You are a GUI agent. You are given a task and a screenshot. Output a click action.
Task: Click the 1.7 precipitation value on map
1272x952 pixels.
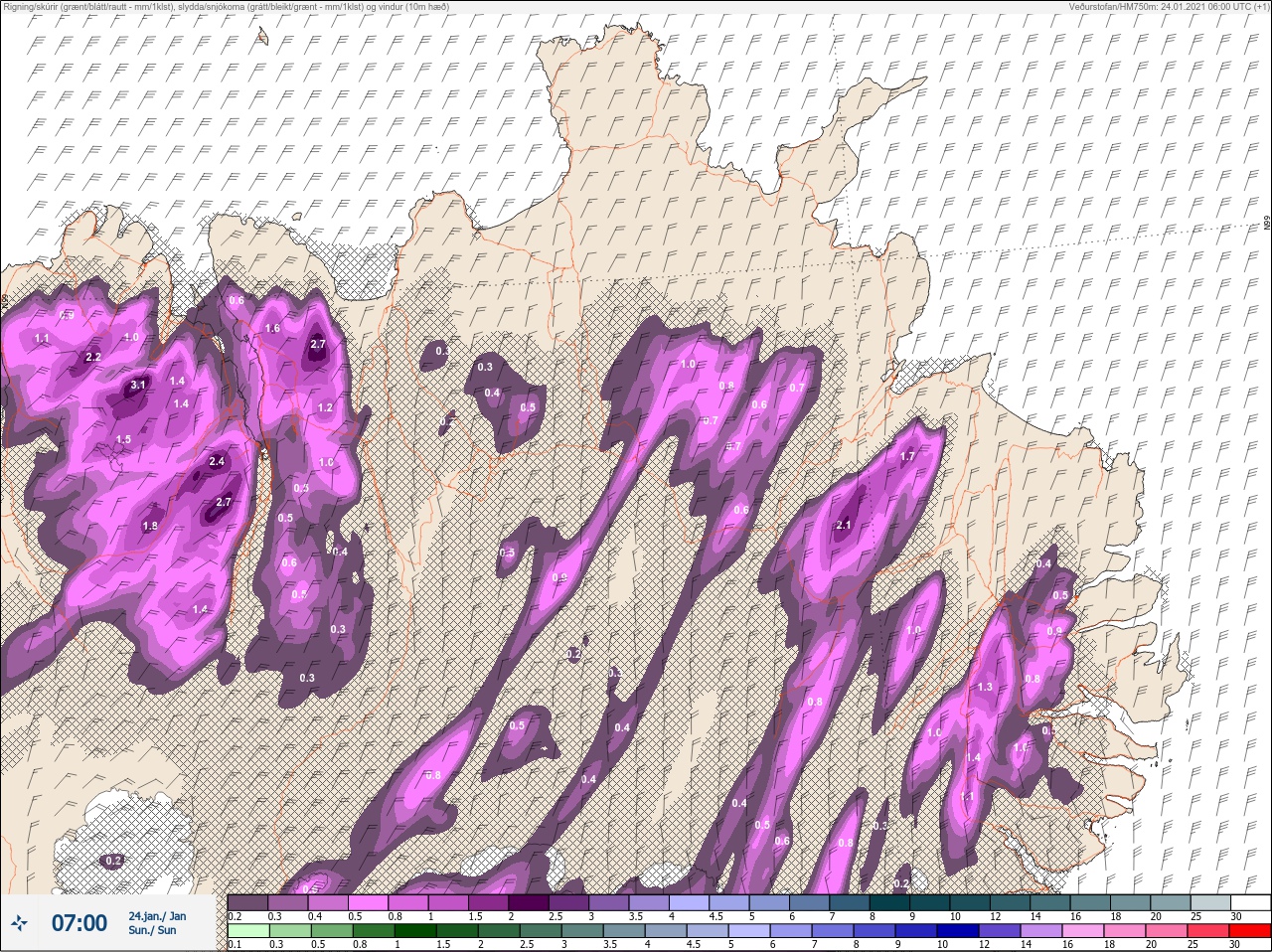click(906, 457)
